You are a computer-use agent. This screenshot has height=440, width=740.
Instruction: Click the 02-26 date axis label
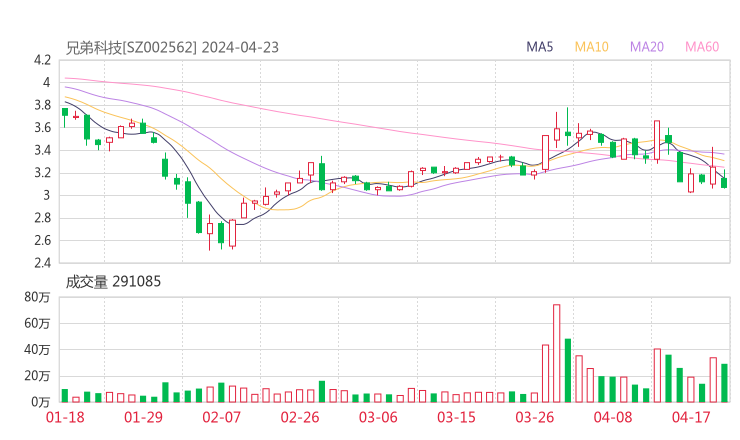pos(300,417)
